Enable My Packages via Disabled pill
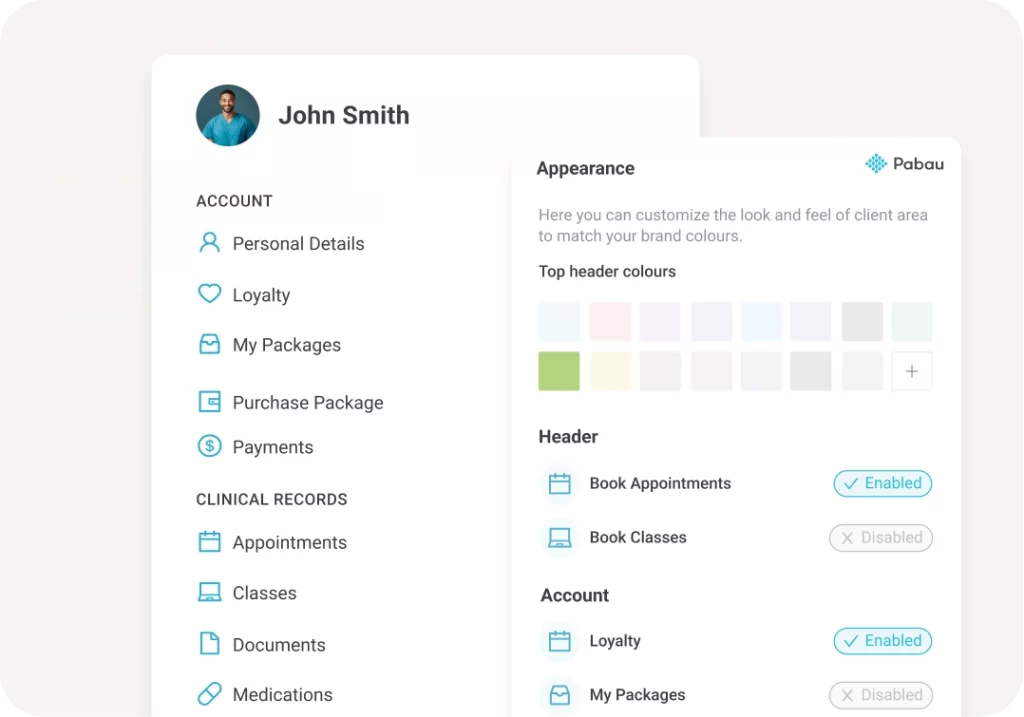This screenshot has height=717, width=1024. (x=880, y=695)
